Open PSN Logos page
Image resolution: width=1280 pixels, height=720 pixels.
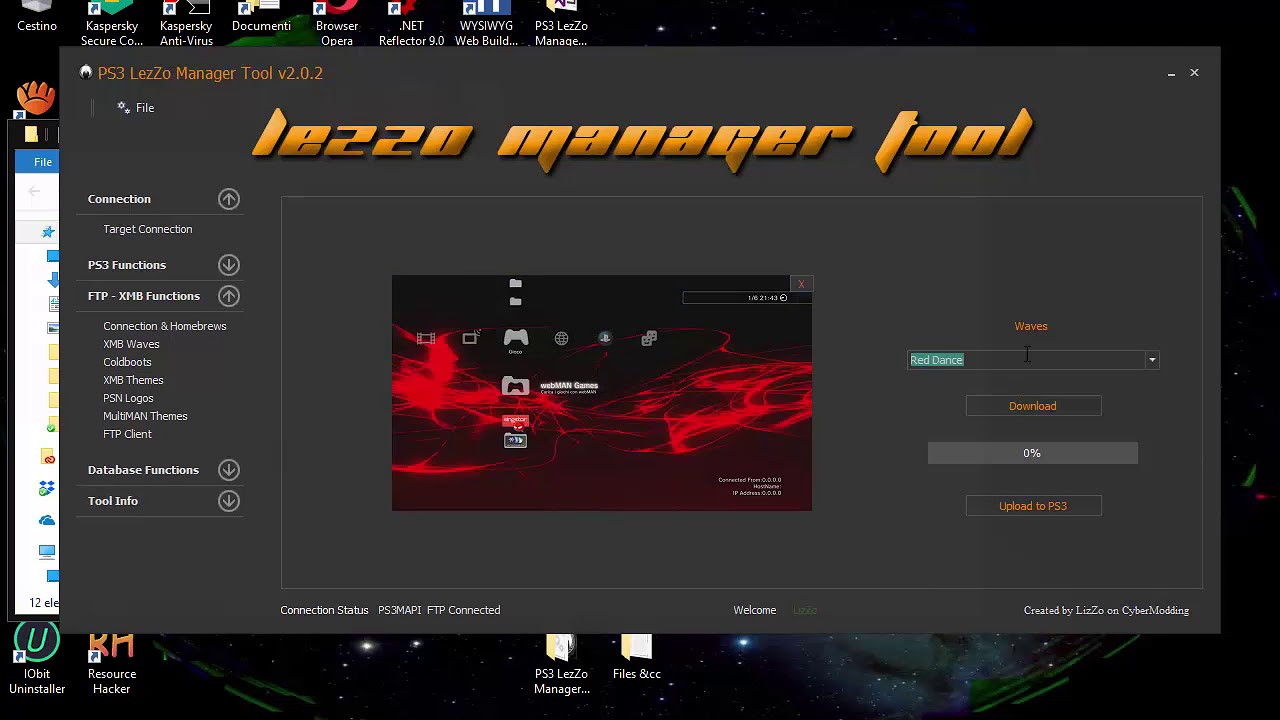(128, 398)
